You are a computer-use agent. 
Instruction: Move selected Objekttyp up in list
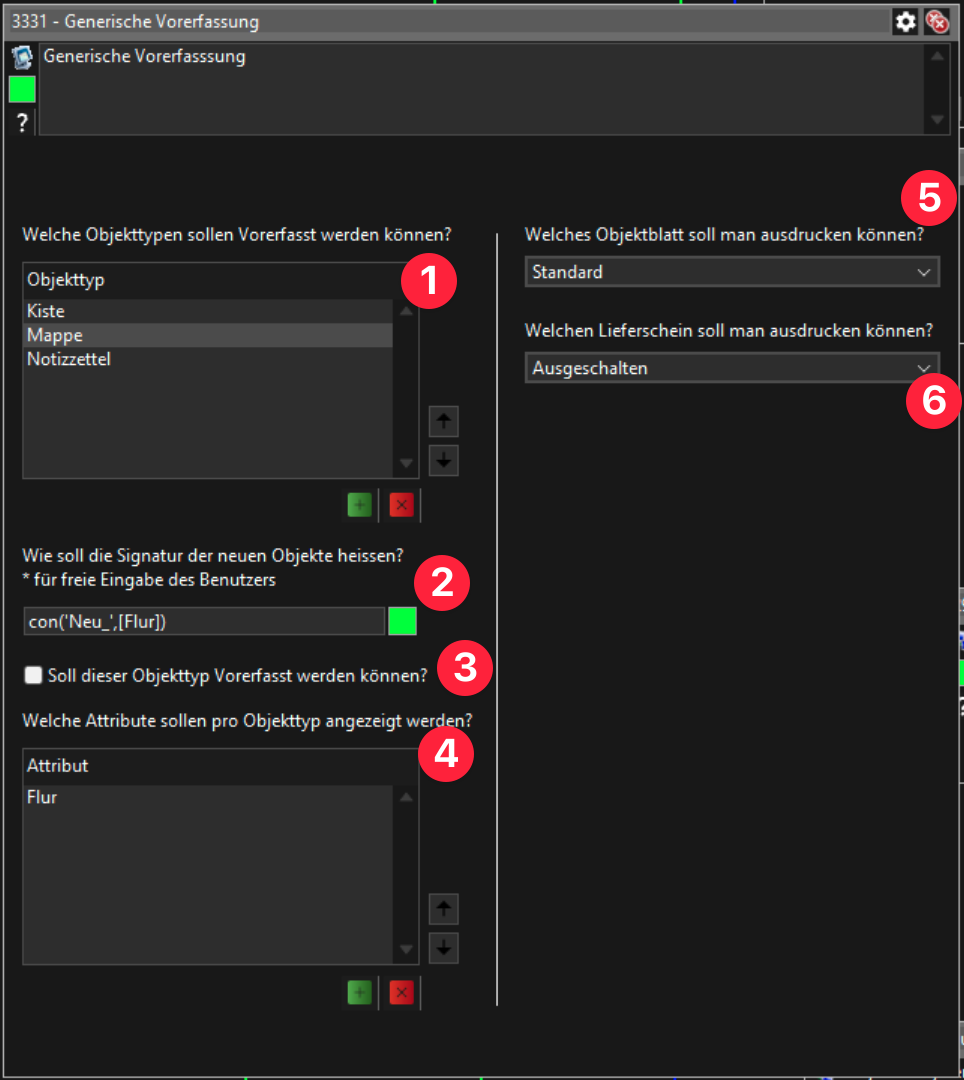click(443, 422)
